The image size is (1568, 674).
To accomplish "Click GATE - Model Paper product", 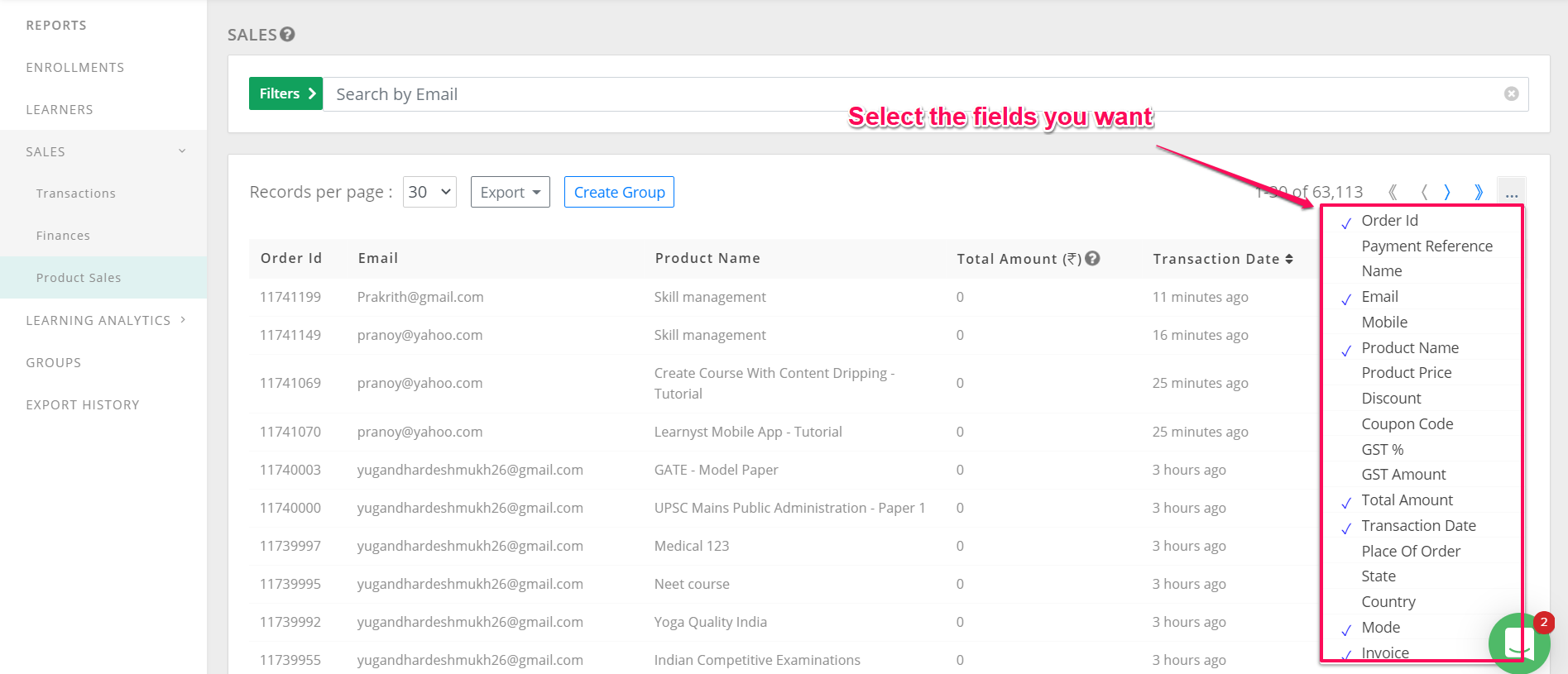I will (717, 470).
